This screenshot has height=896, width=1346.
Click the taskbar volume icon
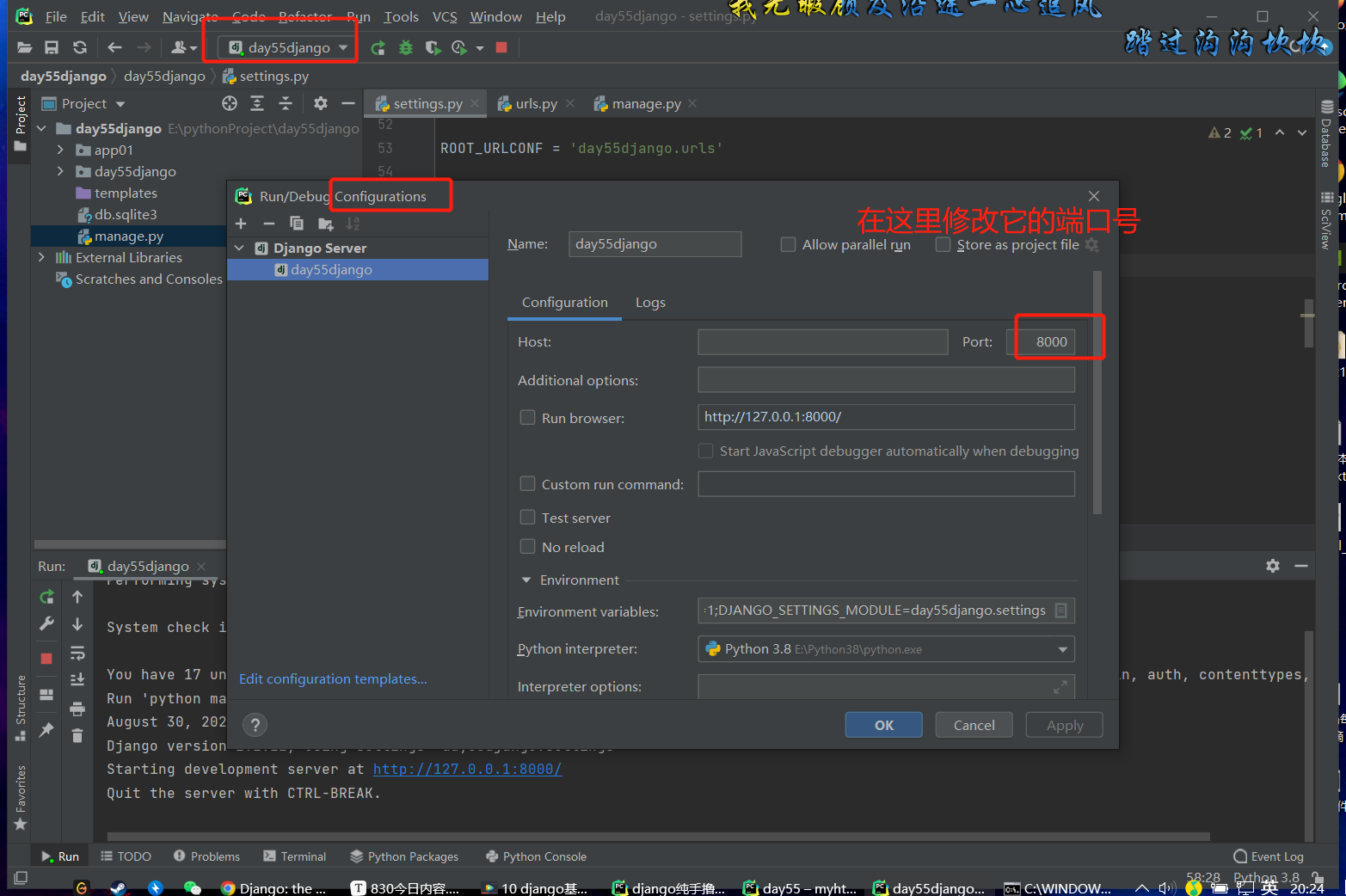(1166, 888)
